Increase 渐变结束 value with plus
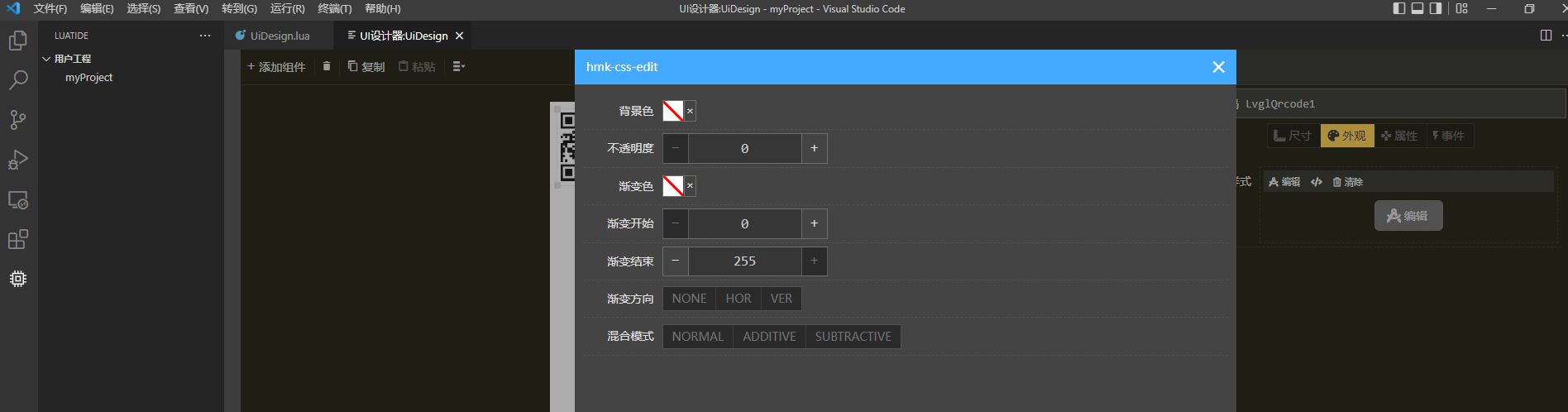Image resolution: width=1568 pixels, height=412 pixels. (814, 261)
